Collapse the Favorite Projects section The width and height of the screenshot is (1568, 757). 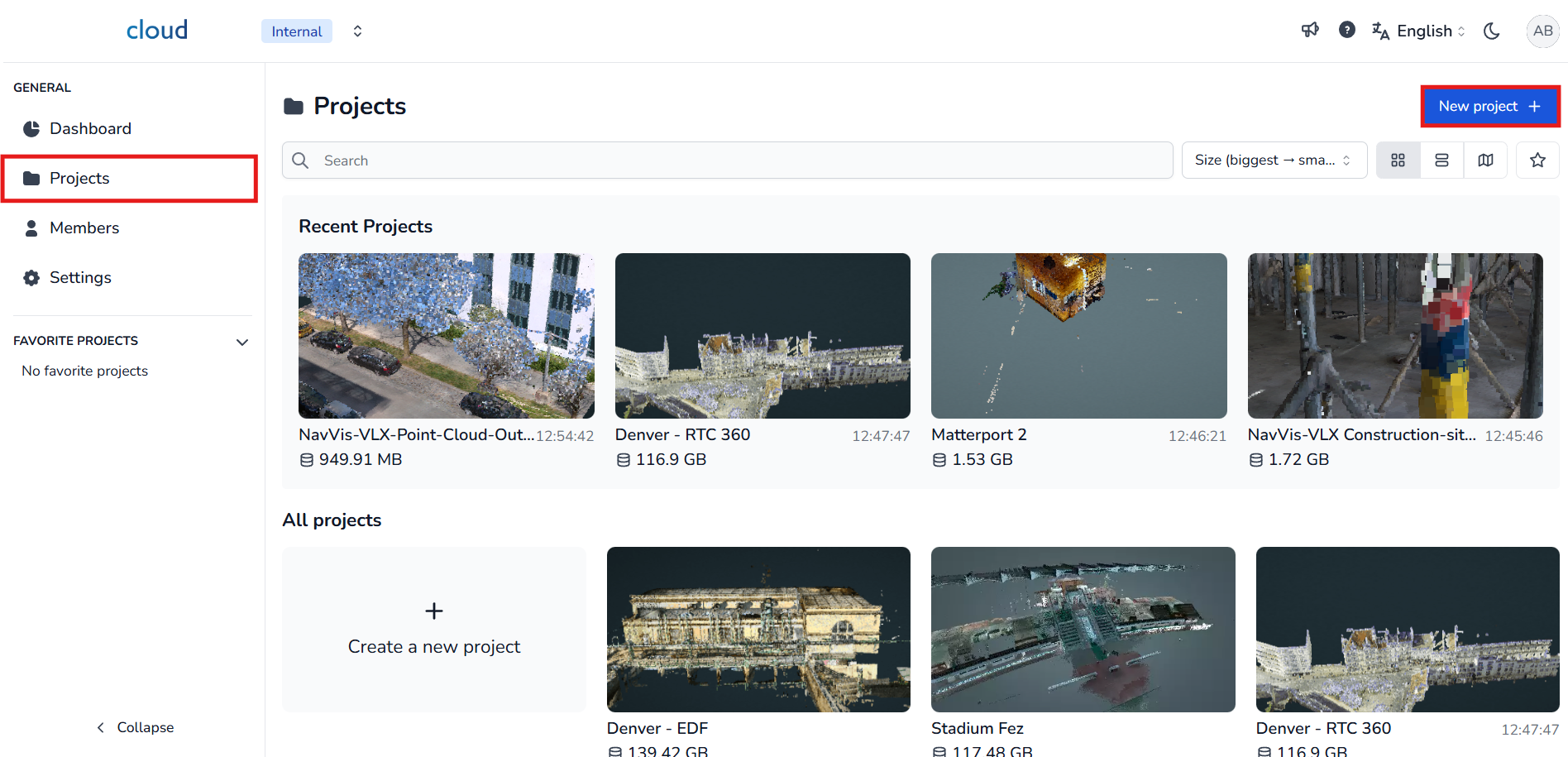(242, 342)
